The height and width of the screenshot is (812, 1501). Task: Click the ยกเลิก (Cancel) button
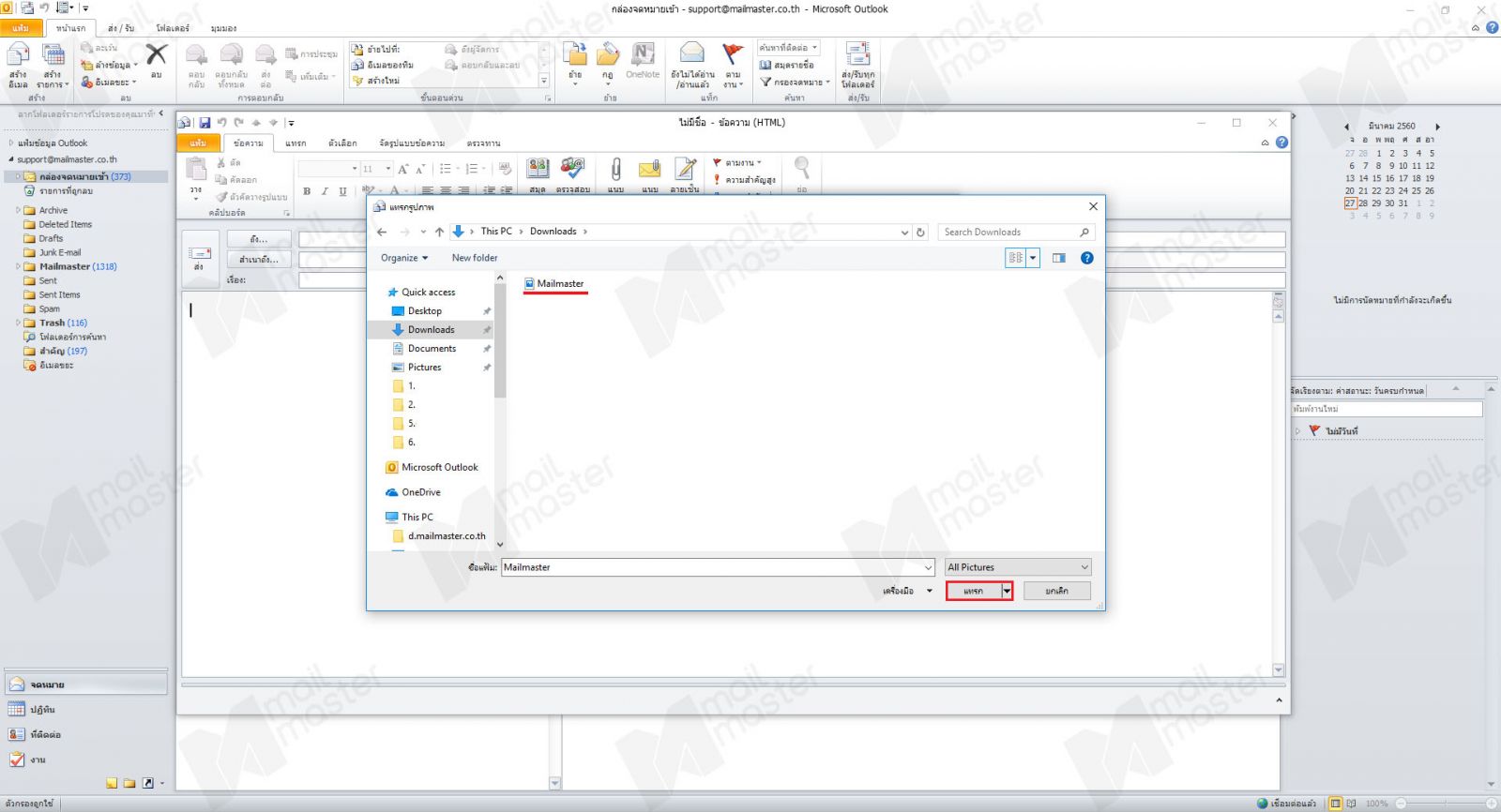coord(1057,591)
